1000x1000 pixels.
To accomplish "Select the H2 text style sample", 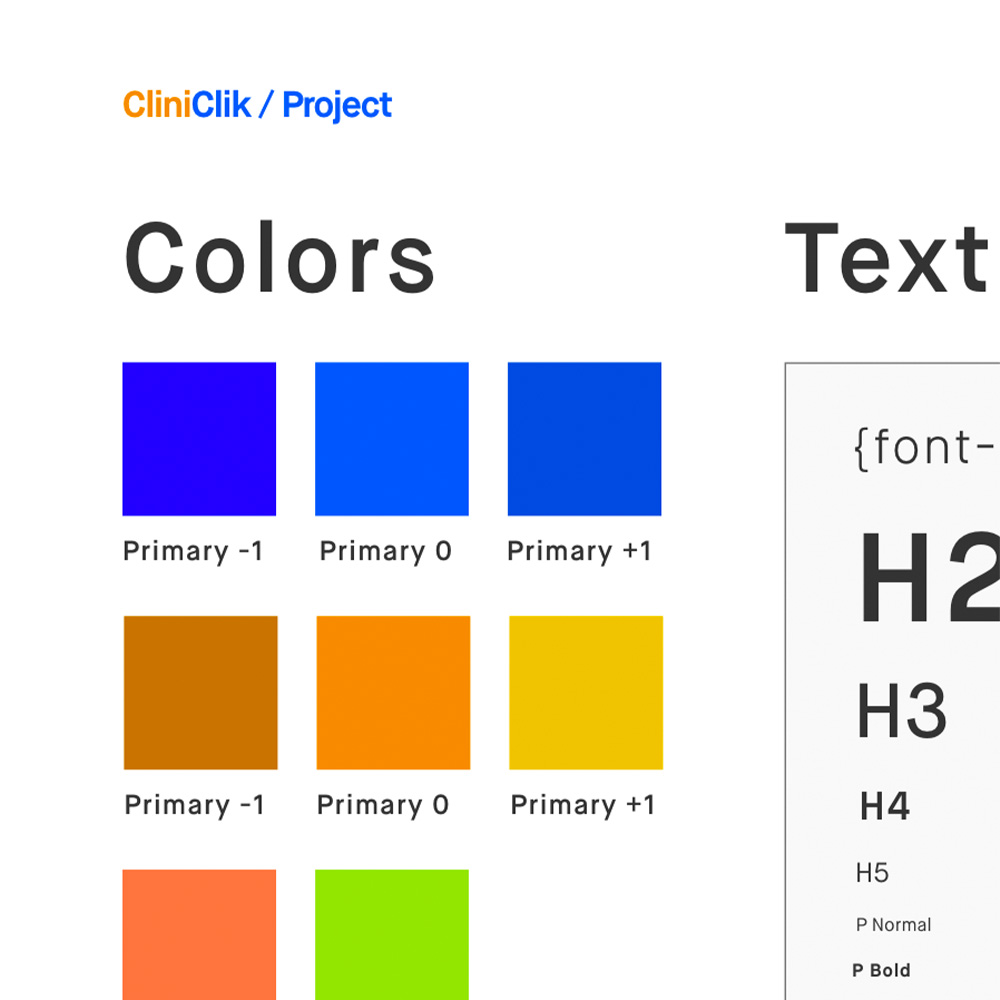I will 930,578.
